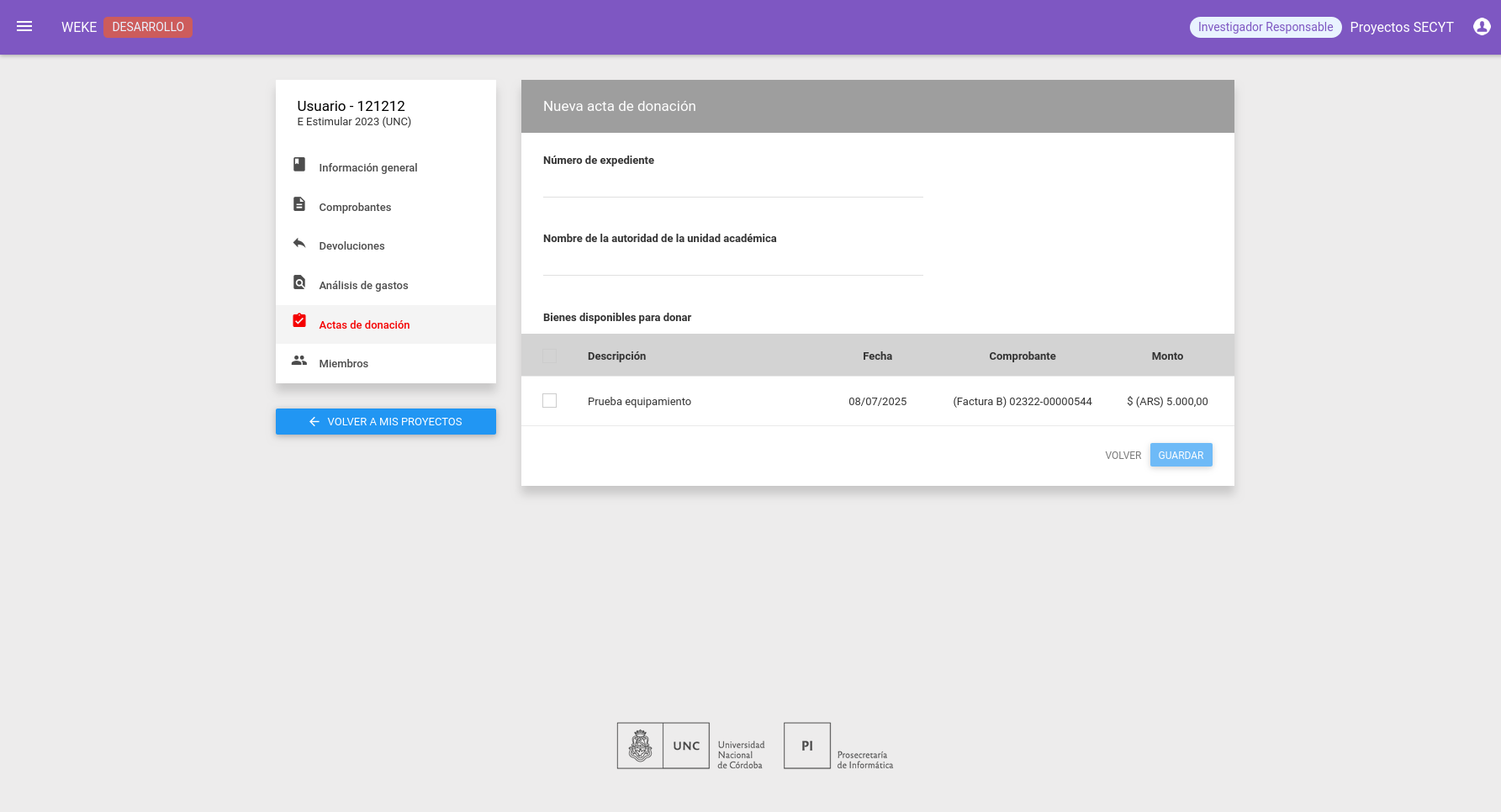Image resolution: width=1501 pixels, height=812 pixels.
Task: Click the people icon beside Miembros
Action: pyautogui.click(x=299, y=361)
